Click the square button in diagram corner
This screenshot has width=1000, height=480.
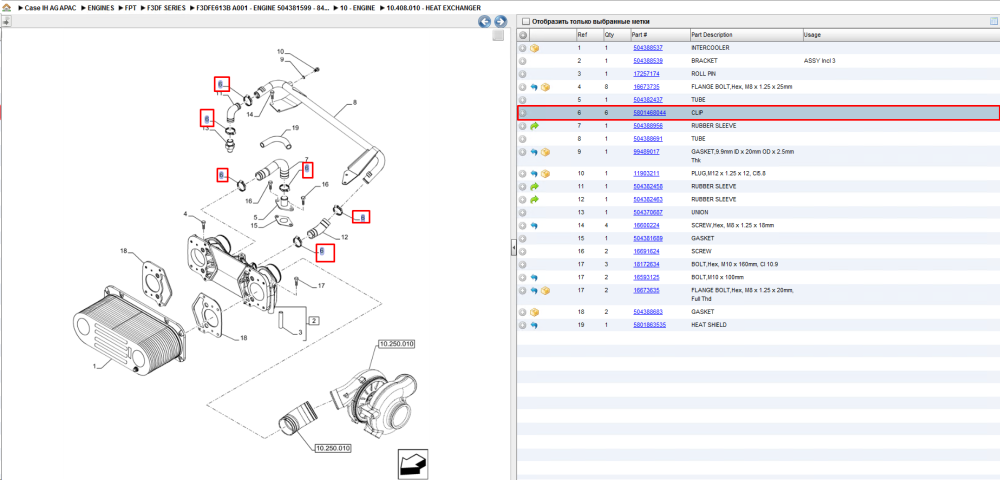coord(498,36)
